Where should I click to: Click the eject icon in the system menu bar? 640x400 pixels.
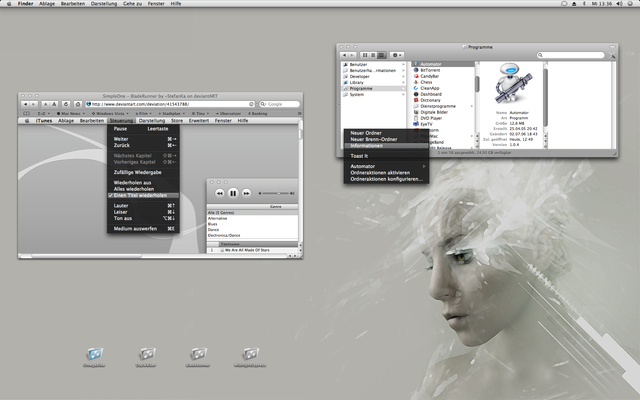[x=574, y=4]
